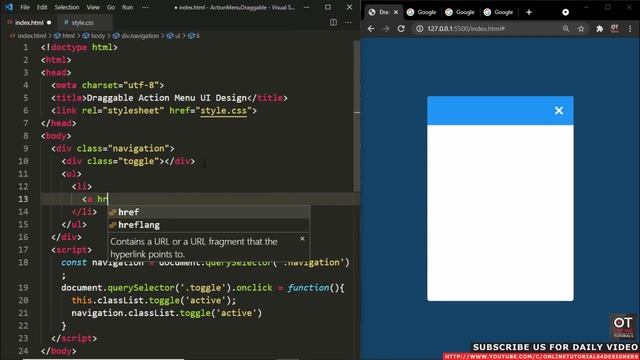Open the Chrome three-dot menu
Viewport: 640px width, 360px height.
(x=630, y=29)
